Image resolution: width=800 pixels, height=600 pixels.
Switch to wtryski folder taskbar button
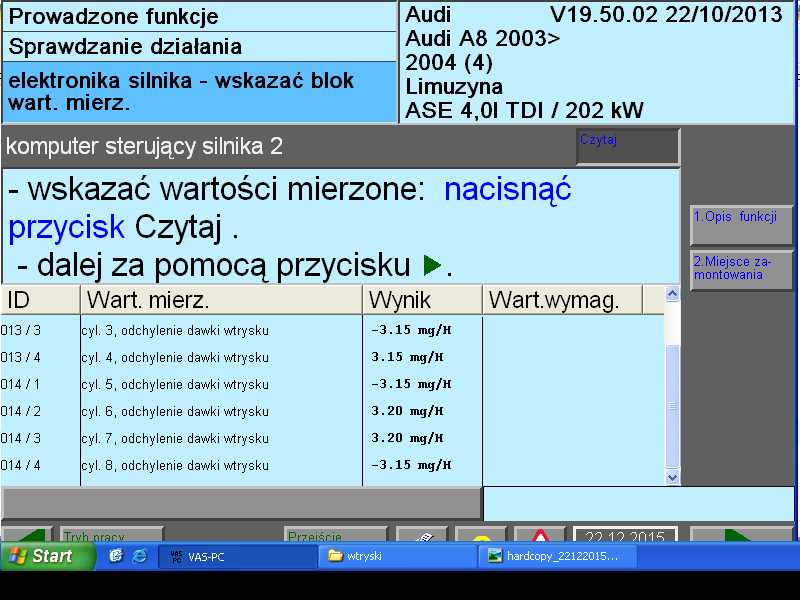click(397, 557)
